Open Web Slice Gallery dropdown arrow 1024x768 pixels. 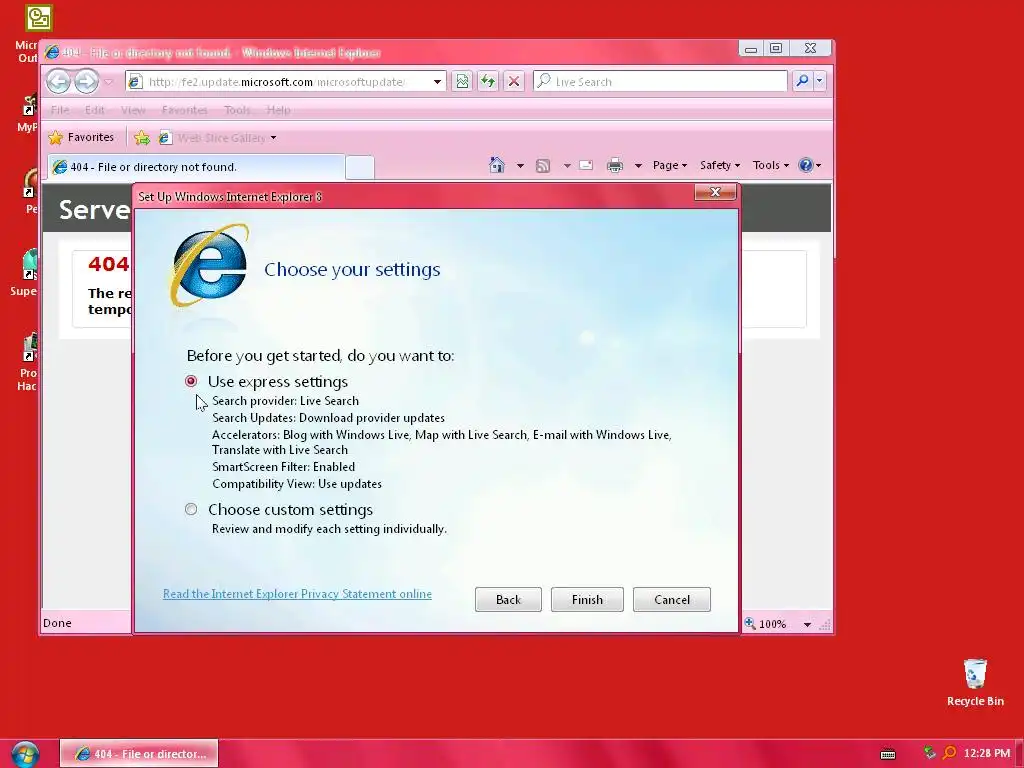pyautogui.click(x=274, y=138)
